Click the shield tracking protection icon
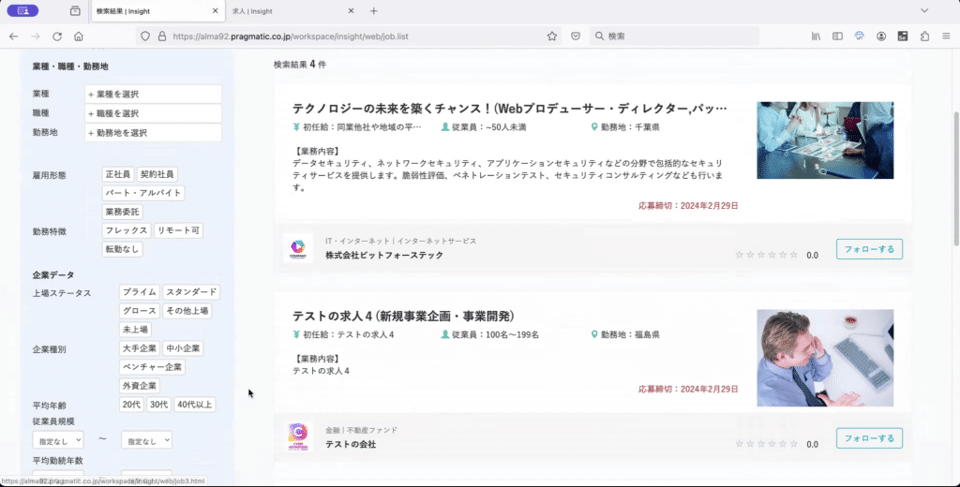The height and width of the screenshot is (487, 960). (x=145, y=36)
